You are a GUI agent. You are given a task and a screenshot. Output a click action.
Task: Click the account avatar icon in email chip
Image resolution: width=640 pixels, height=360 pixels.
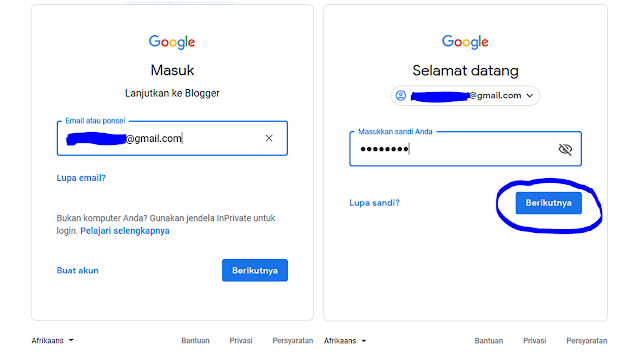[401, 96]
